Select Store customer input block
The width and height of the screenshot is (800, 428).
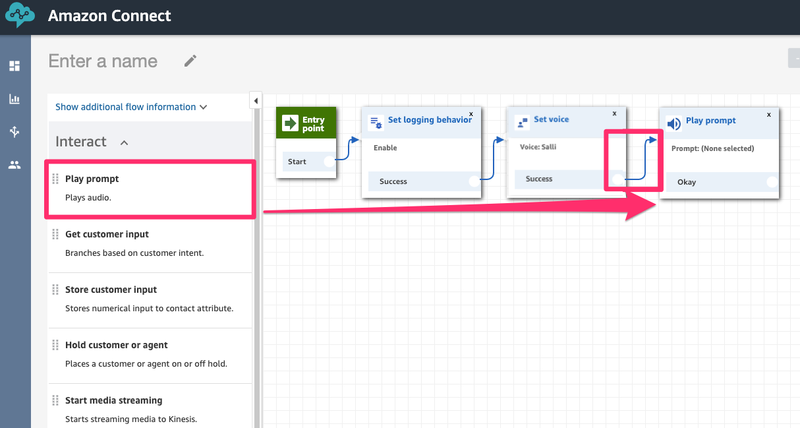tap(151, 300)
